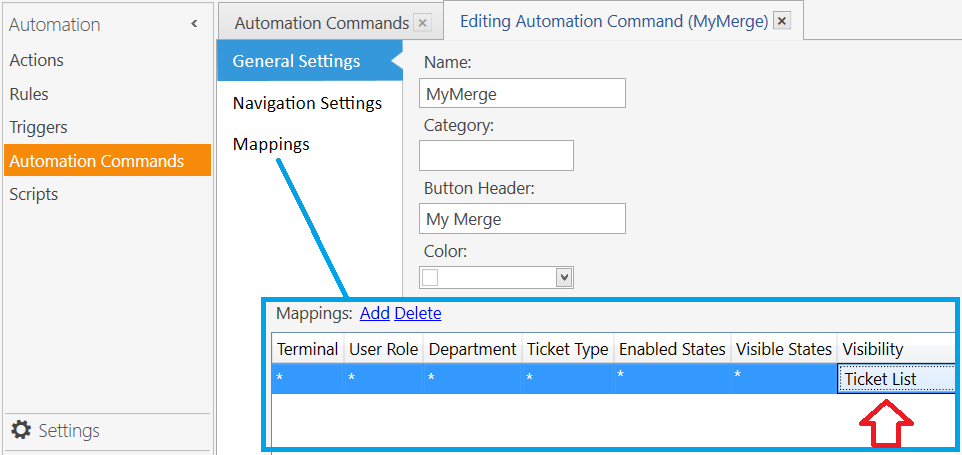962x455 pixels.
Task: Select Editing Automation Command (MyMerge) tab
Action: click(614, 21)
